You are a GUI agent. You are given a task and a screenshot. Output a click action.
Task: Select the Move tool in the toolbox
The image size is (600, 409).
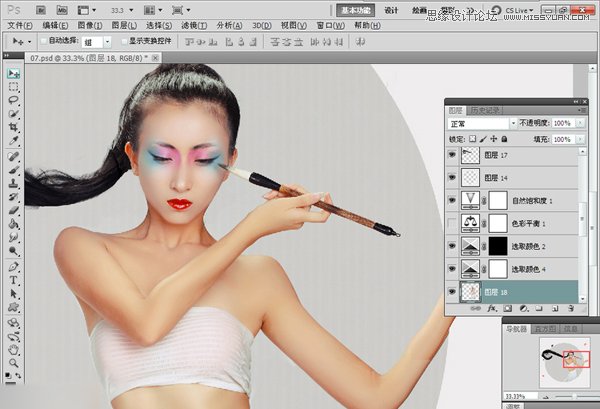click(x=13, y=73)
